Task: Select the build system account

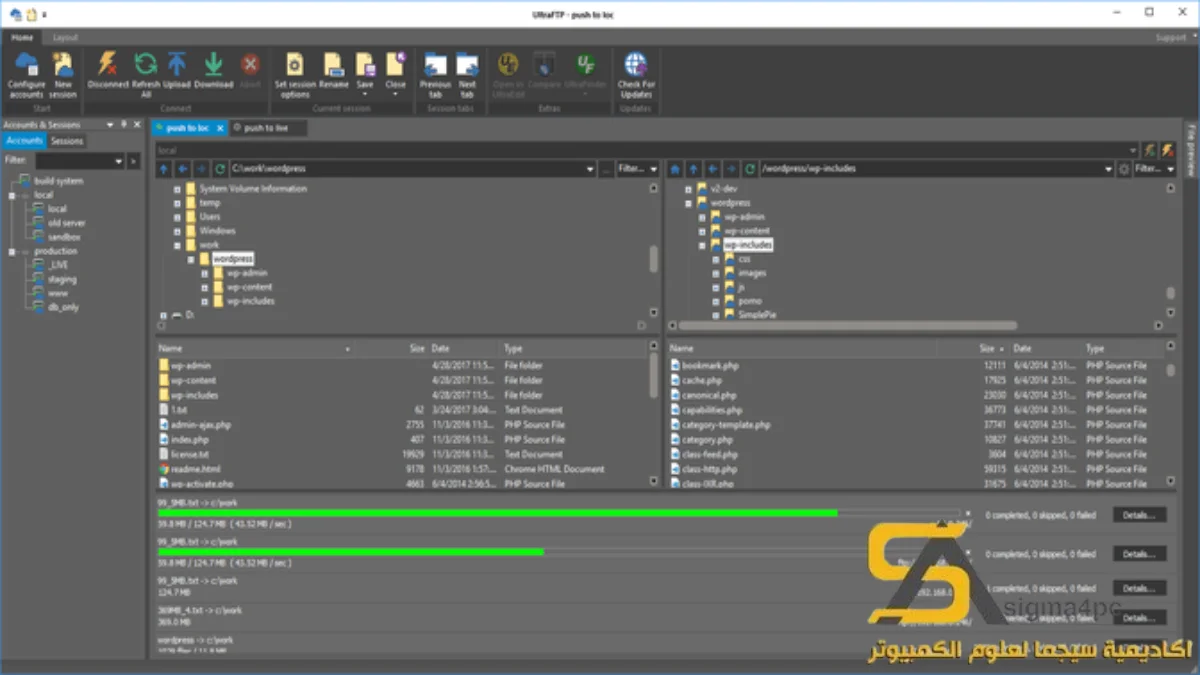Action: click(x=58, y=181)
